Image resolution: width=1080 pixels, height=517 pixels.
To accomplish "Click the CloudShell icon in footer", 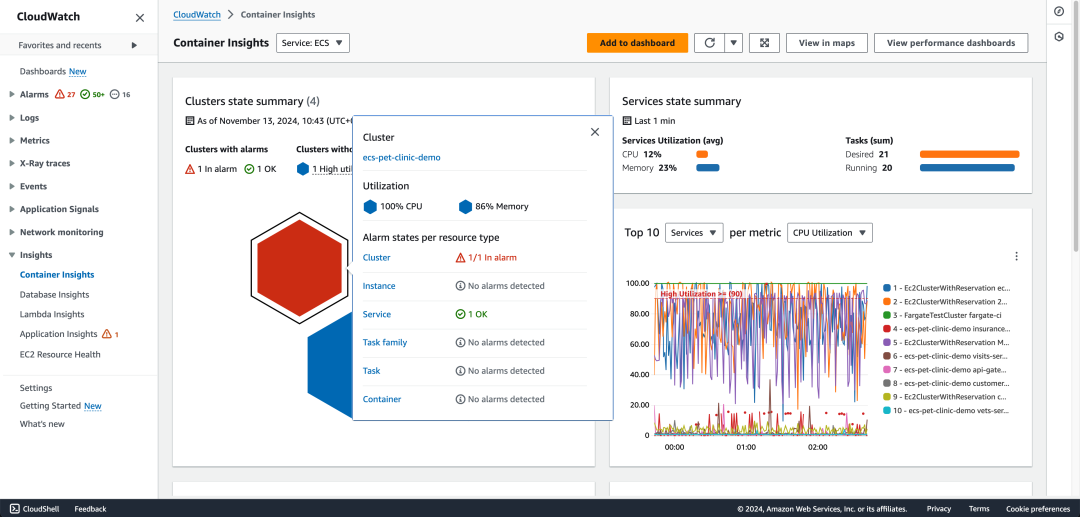I will coord(14,509).
